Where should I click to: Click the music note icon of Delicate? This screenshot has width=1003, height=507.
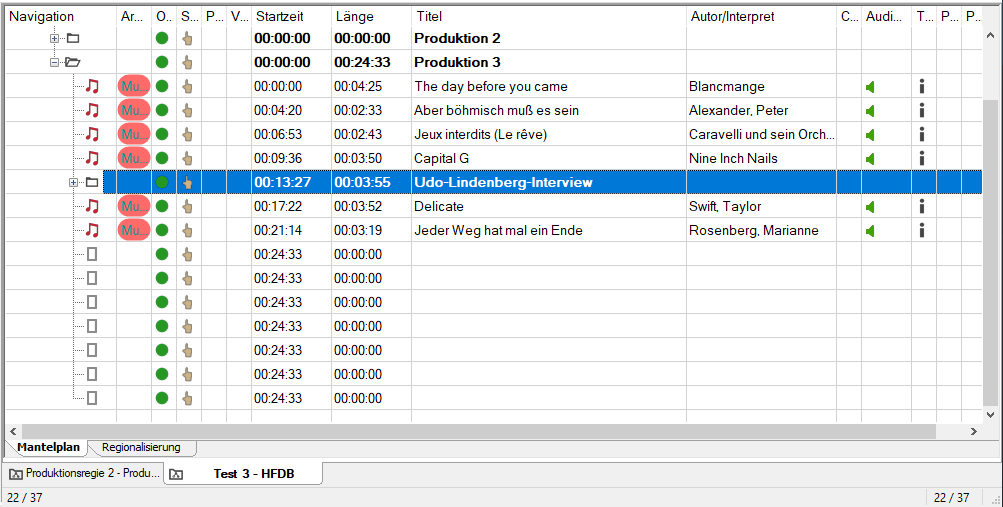pos(93,207)
